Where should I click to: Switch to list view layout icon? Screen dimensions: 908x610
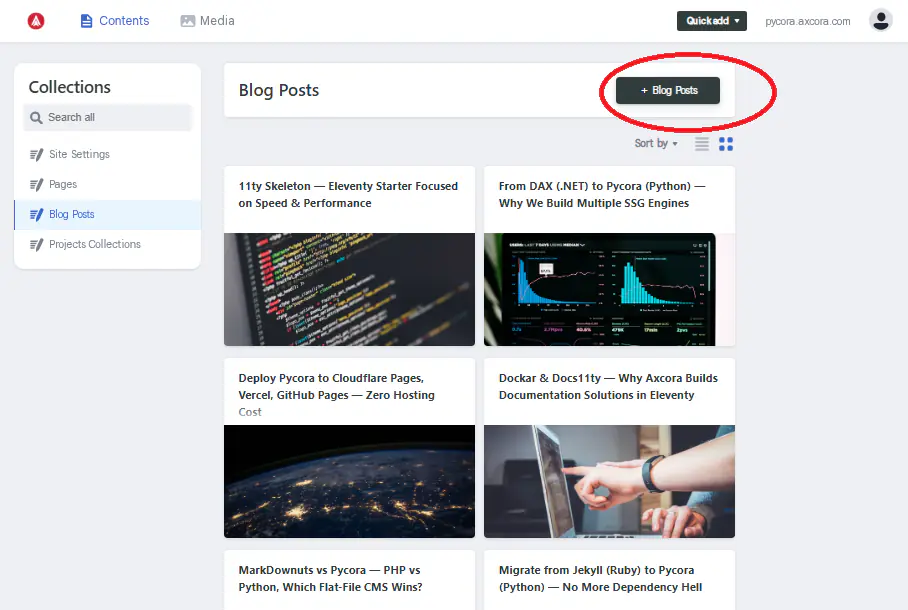coord(702,144)
